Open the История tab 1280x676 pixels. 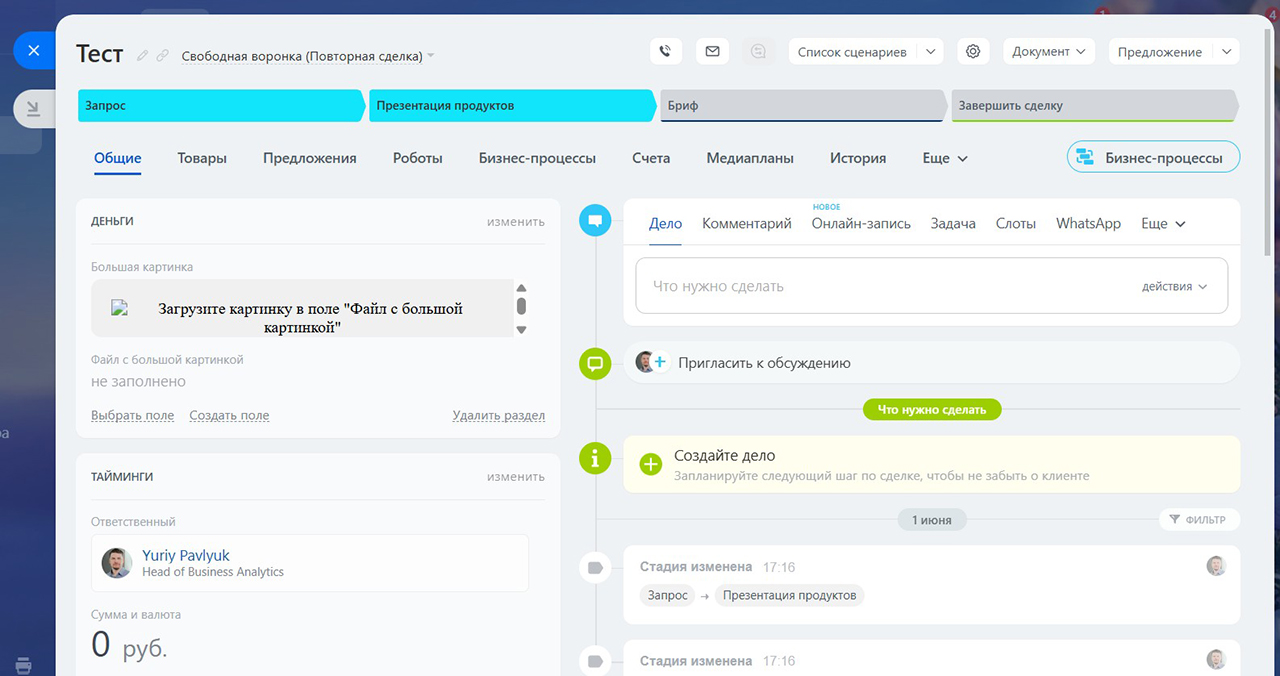(857, 158)
